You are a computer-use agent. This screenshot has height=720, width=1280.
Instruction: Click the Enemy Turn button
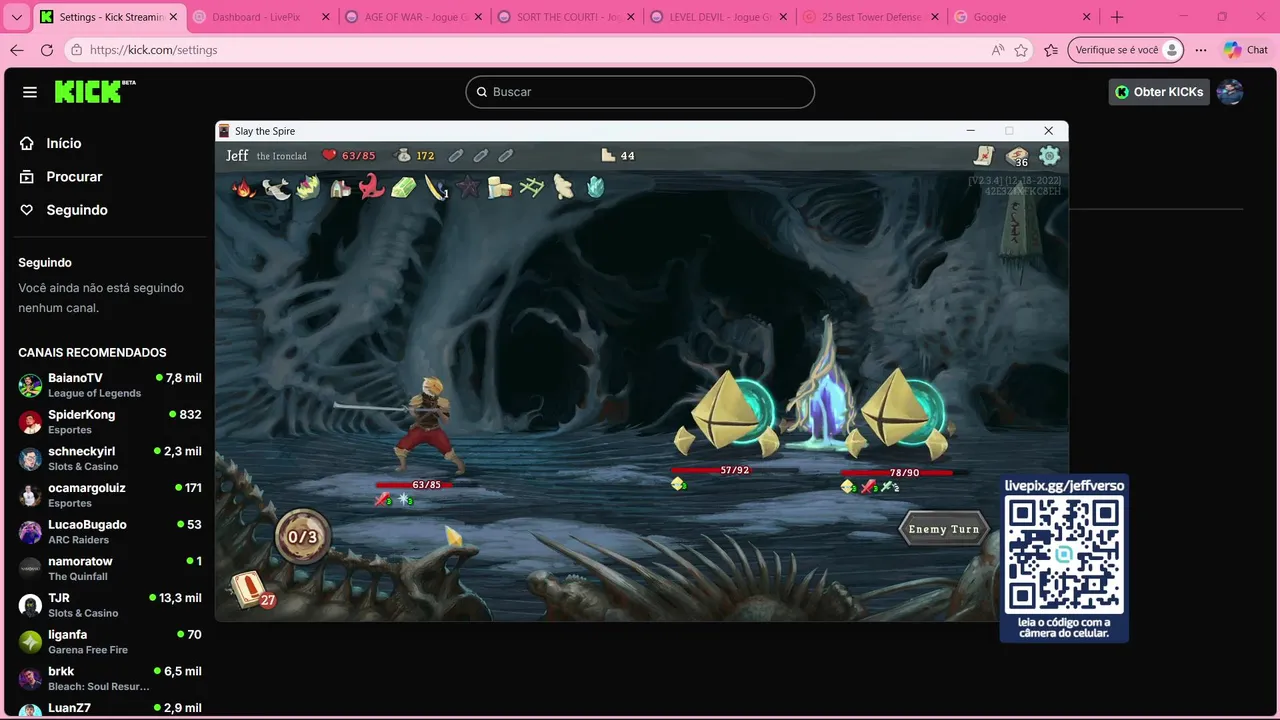tap(944, 529)
